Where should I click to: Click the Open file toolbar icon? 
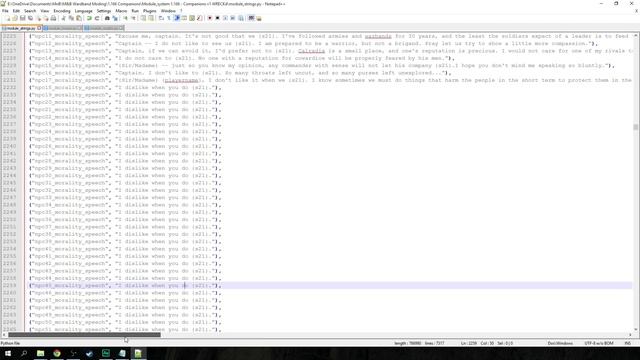[15, 18]
